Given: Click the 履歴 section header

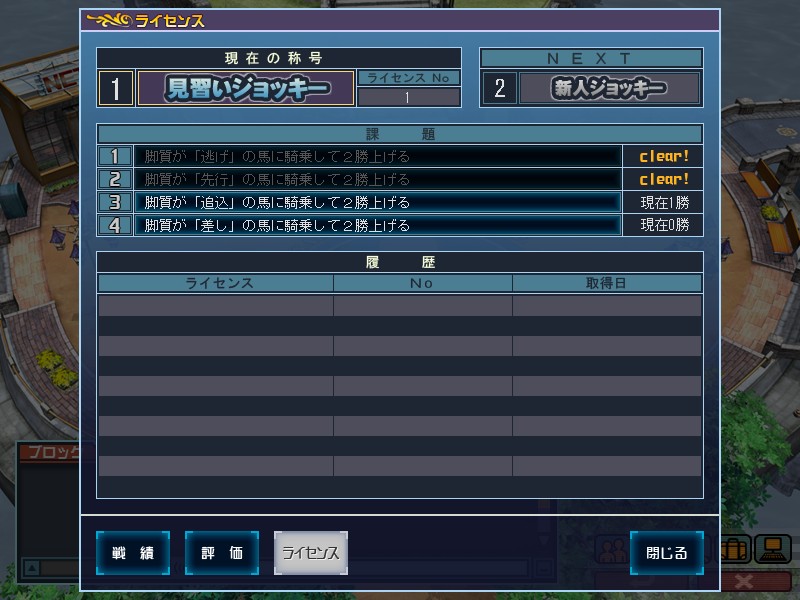Looking at the screenshot, I should point(400,262).
